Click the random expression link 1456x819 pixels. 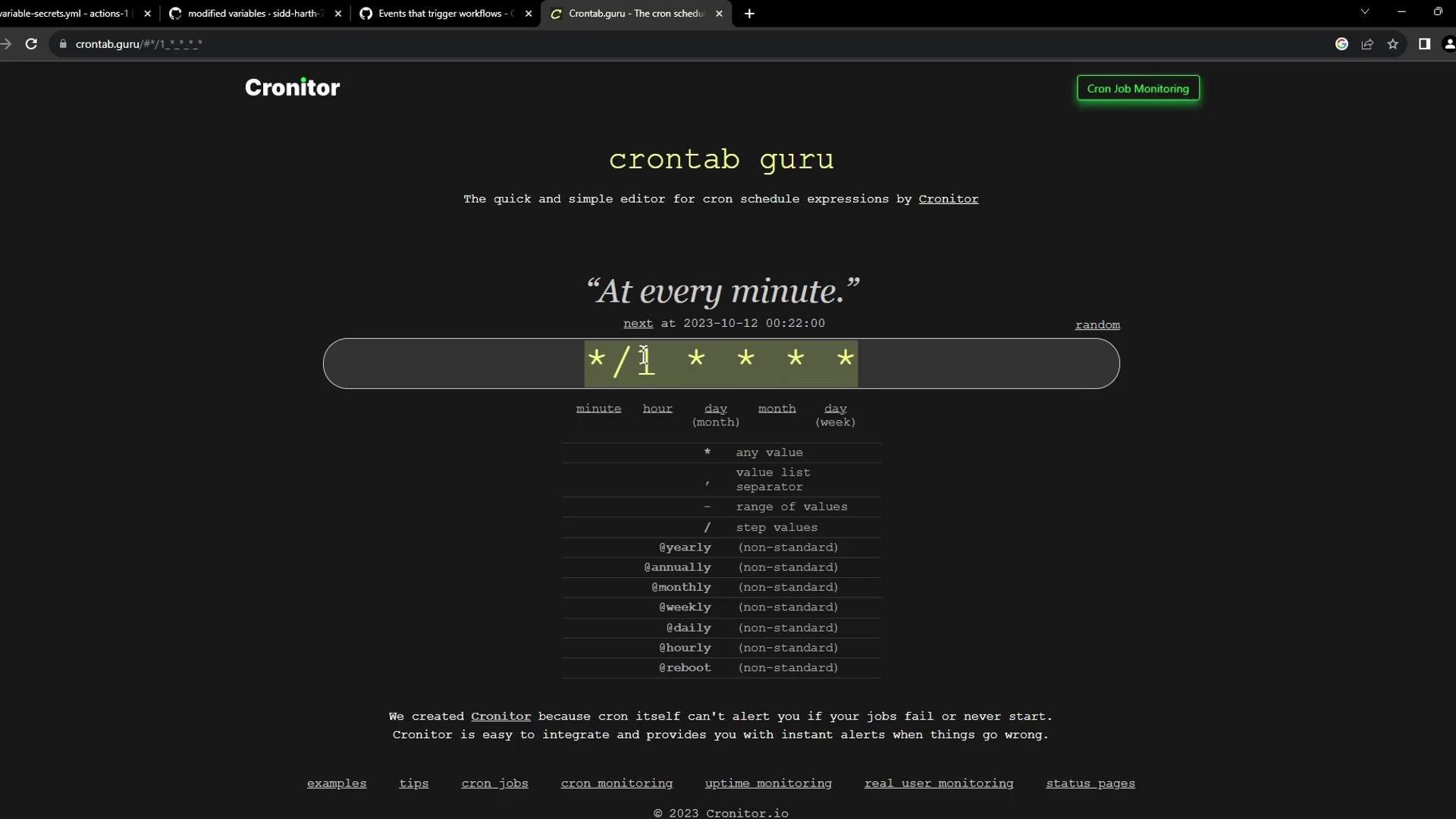pyautogui.click(x=1097, y=325)
